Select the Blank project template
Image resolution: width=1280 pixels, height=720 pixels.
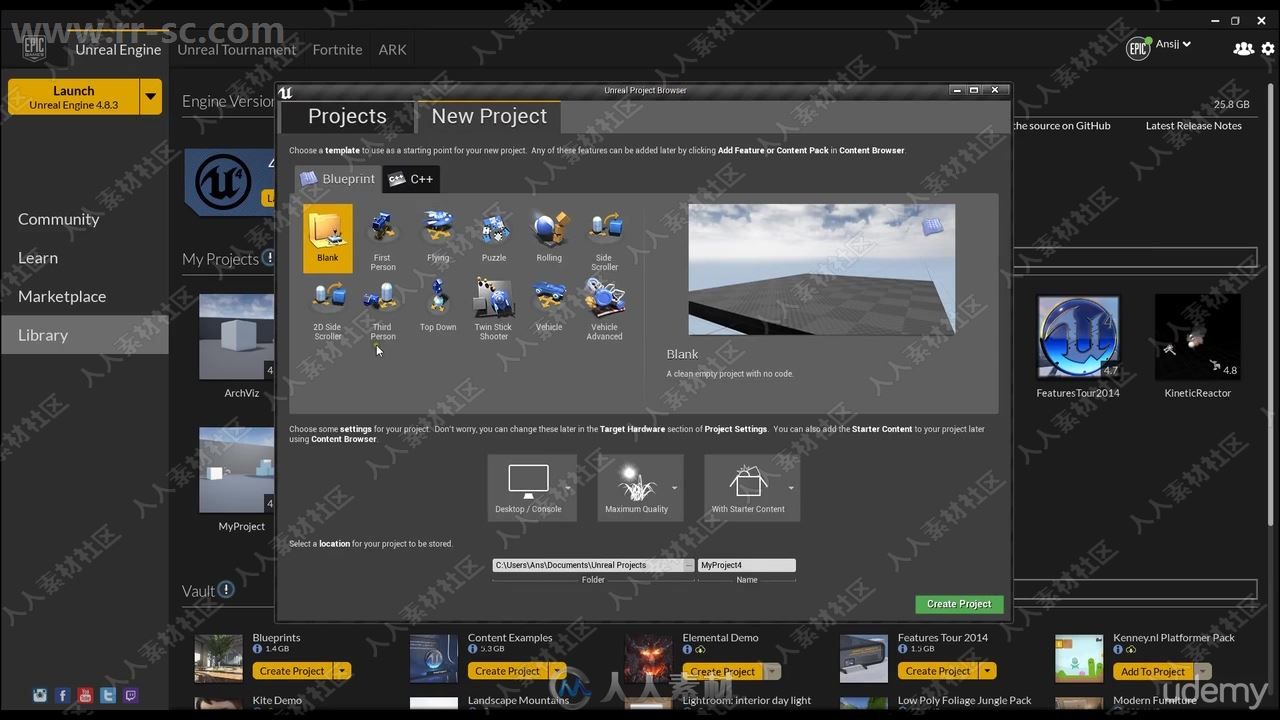(x=328, y=238)
